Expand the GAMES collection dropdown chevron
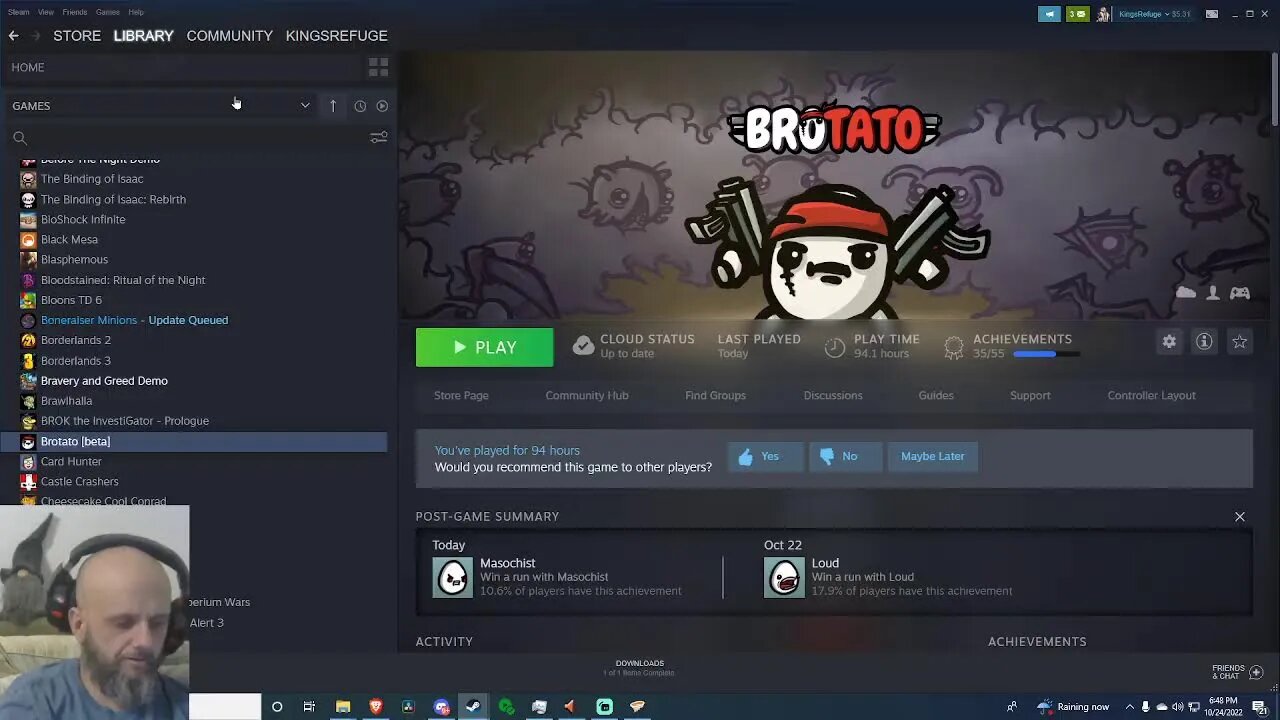This screenshot has height=720, width=1280. [x=305, y=106]
